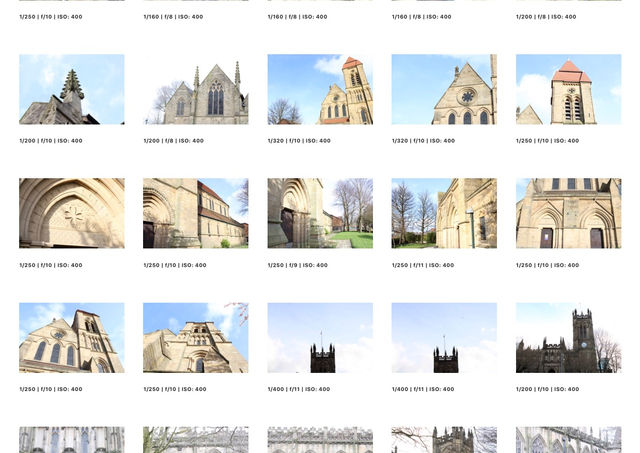640x453 pixels.
Task: Open the cropped gothic tower with pinnacles thumbnail
Action: click(444, 440)
